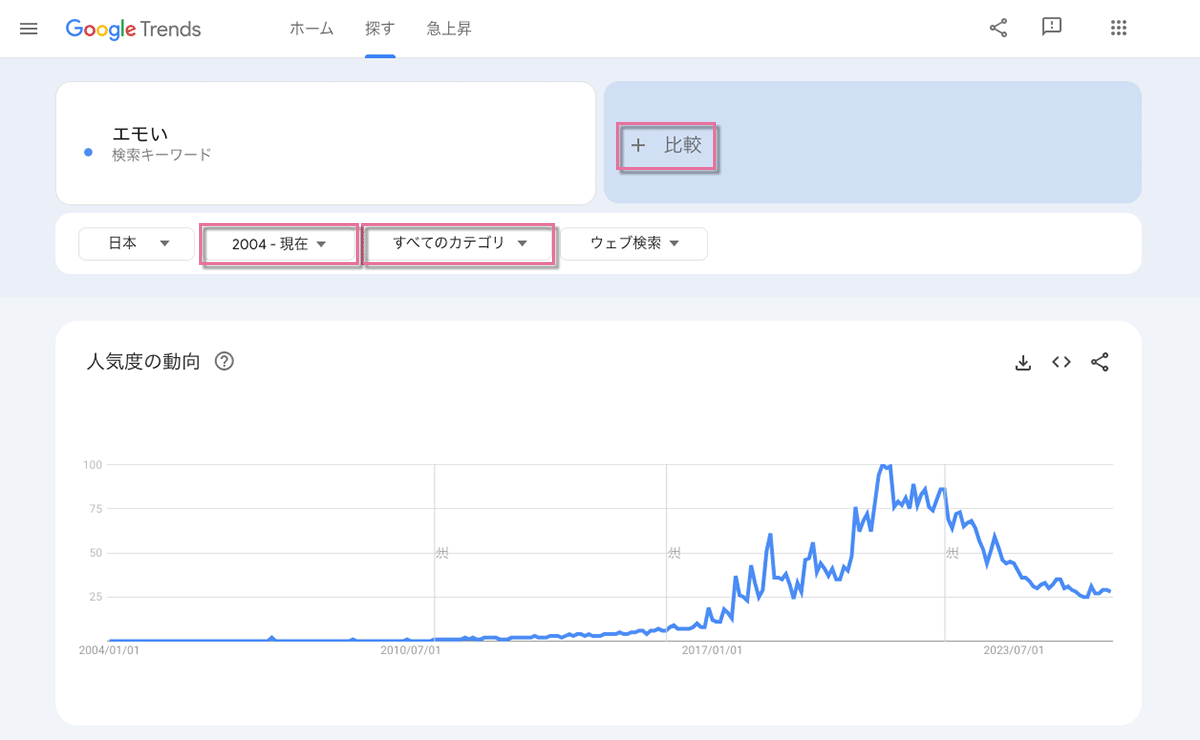Share the 人気度の動向 chart

pyautogui.click(x=1100, y=362)
